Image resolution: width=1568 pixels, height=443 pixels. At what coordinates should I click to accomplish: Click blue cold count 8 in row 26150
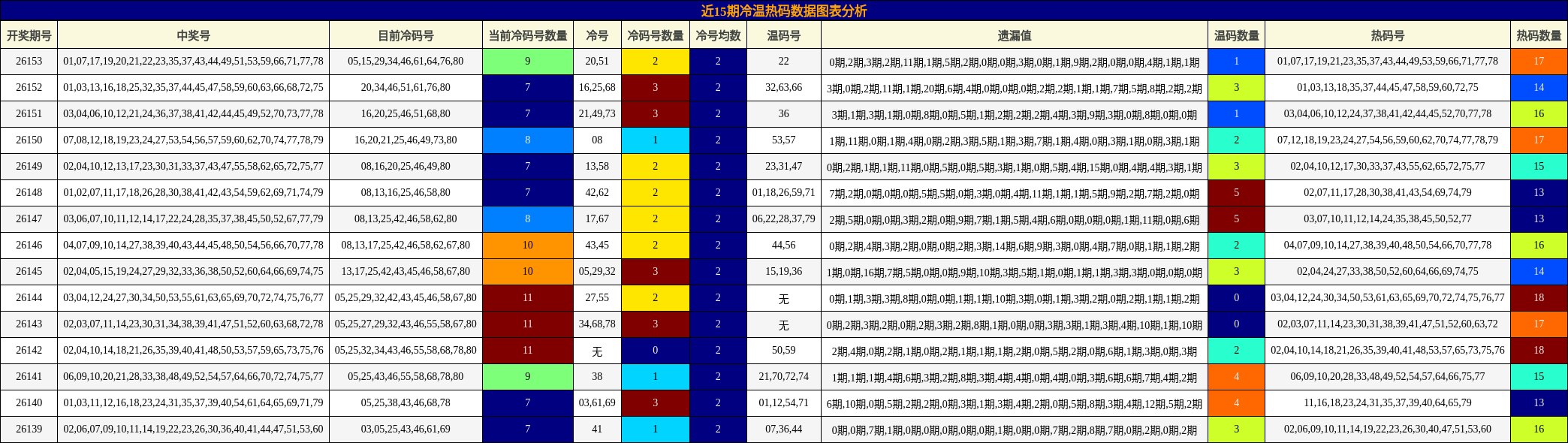[528, 140]
